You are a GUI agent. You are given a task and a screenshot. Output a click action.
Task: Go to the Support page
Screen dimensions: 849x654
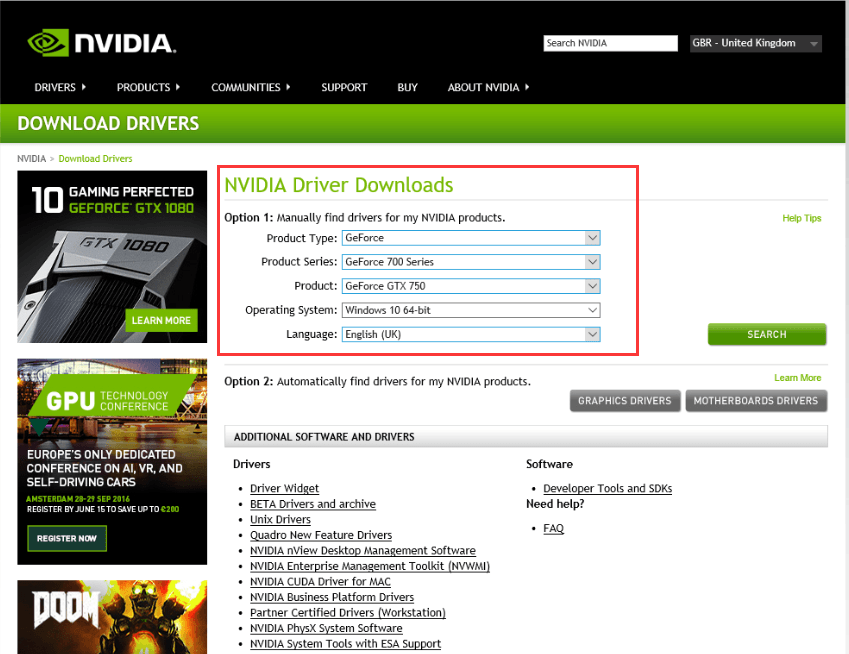point(344,88)
